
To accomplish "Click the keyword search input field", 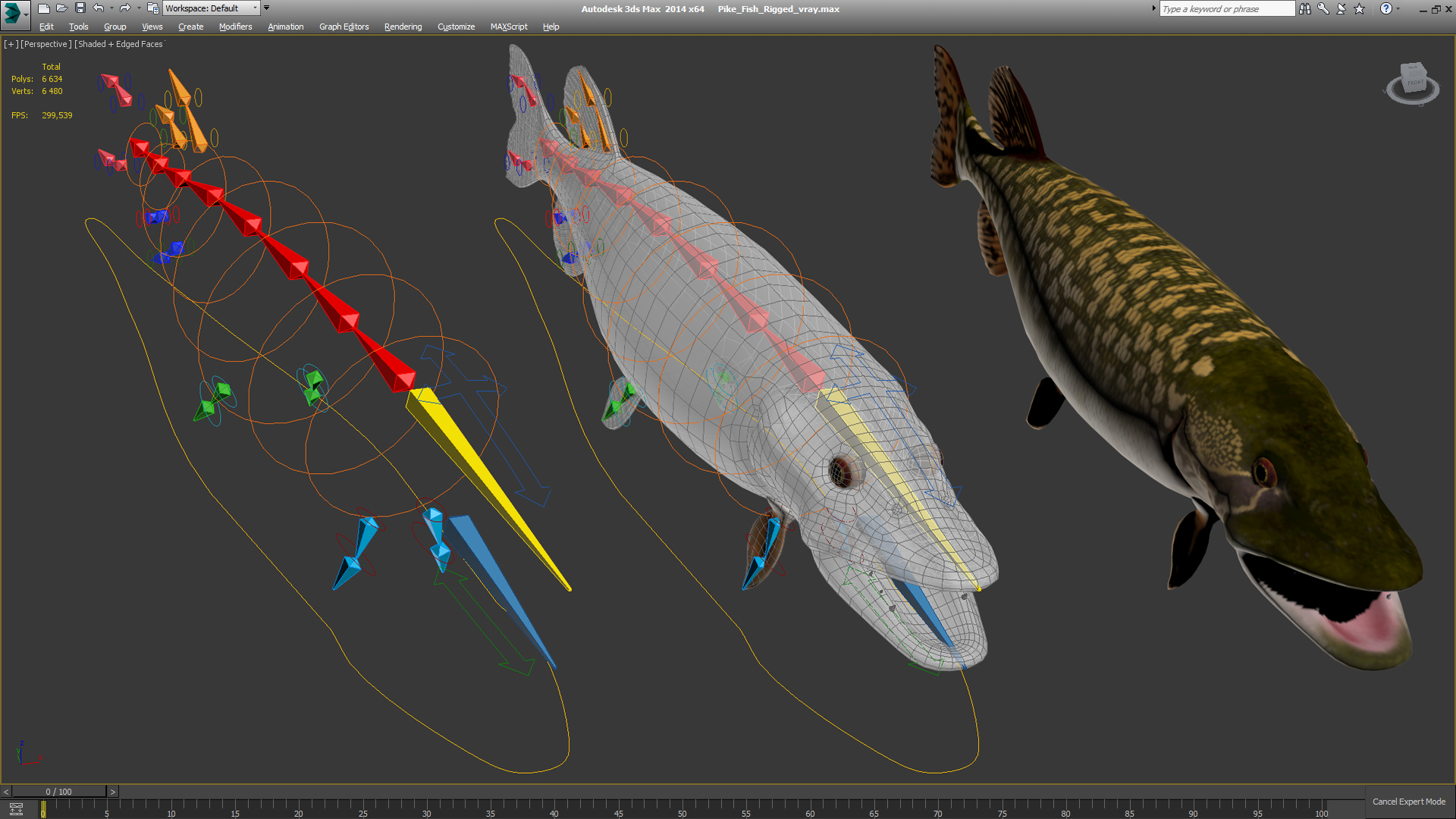I will (1226, 9).
